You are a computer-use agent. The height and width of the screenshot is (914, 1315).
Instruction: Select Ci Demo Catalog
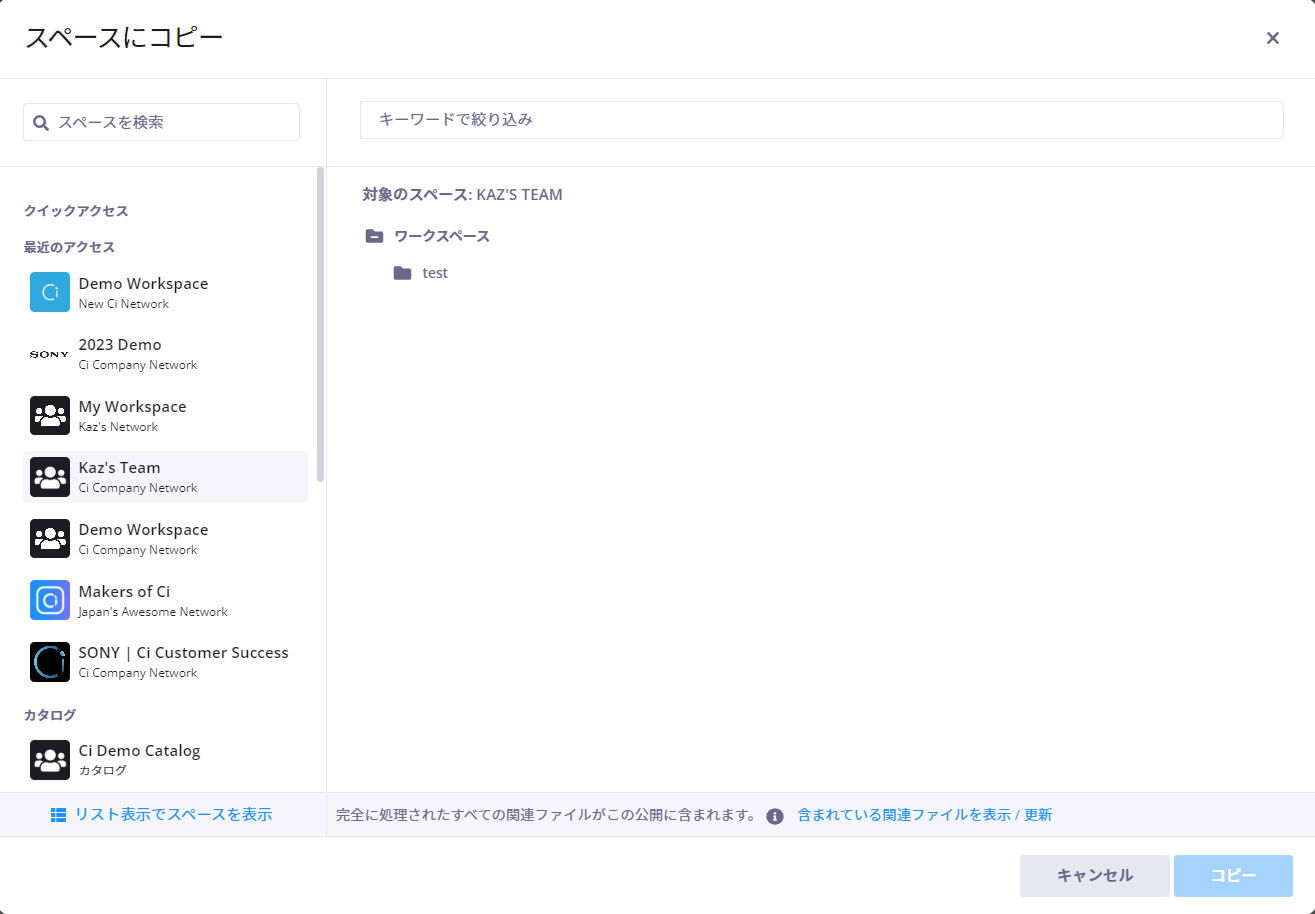(165, 760)
